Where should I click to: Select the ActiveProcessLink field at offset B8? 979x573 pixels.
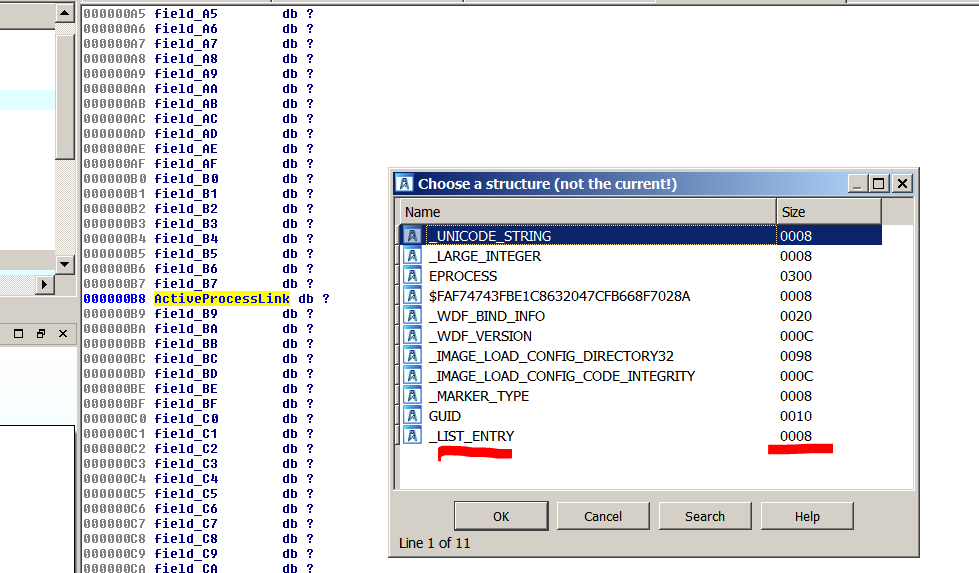tap(223, 299)
